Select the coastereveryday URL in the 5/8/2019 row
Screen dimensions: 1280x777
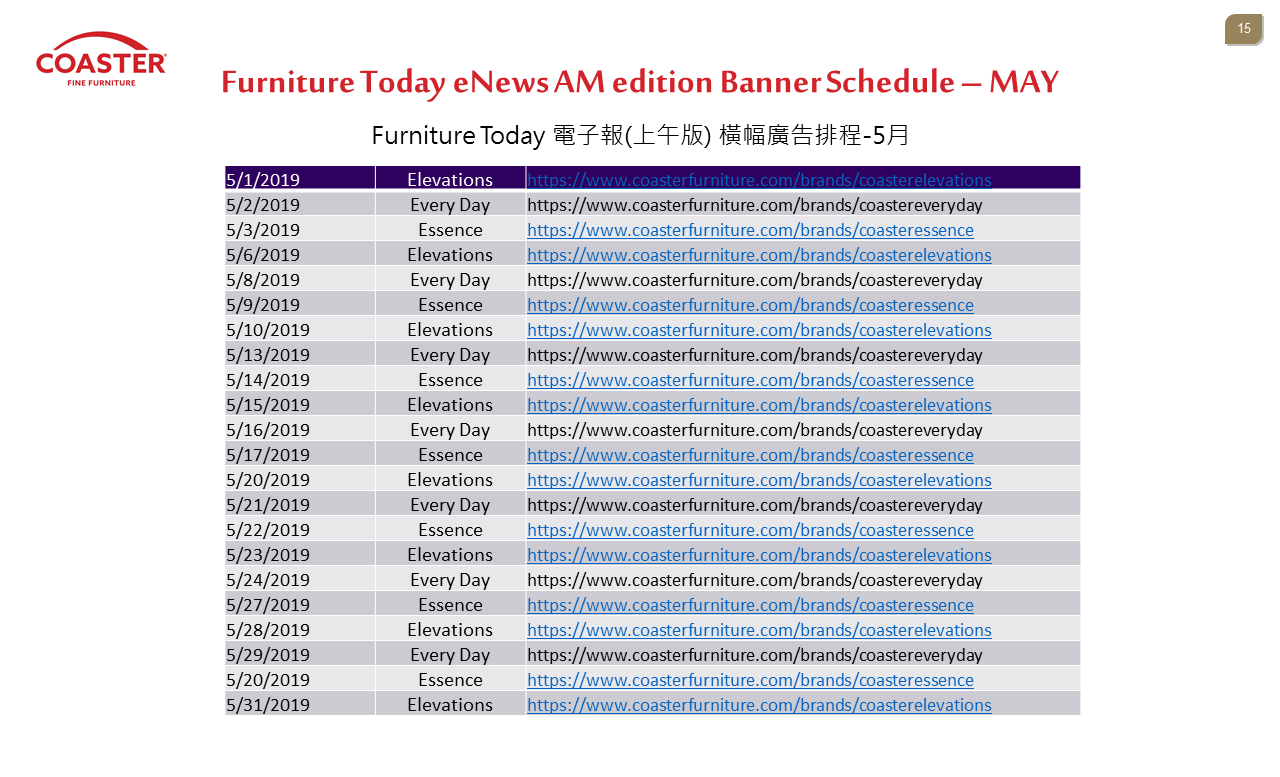755,280
